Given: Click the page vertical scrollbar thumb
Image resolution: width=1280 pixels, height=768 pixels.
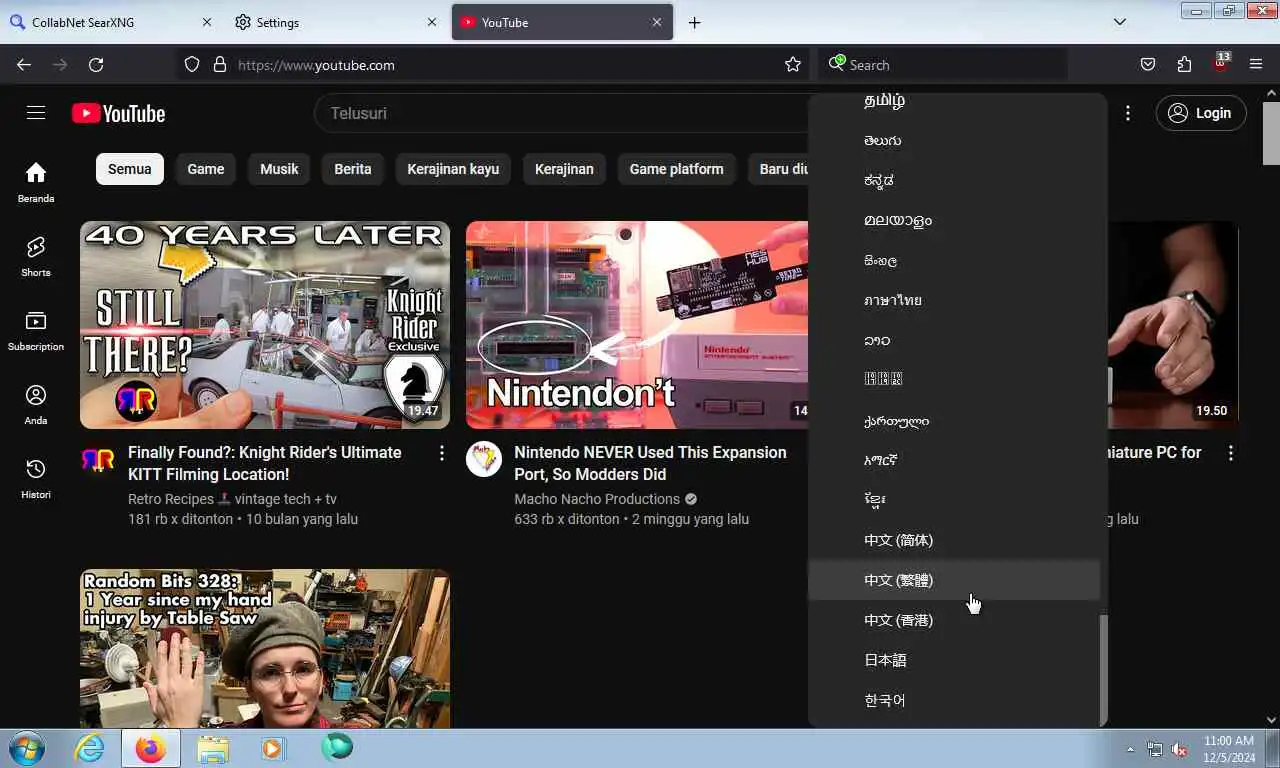Looking at the screenshot, I should [x=1271, y=133].
